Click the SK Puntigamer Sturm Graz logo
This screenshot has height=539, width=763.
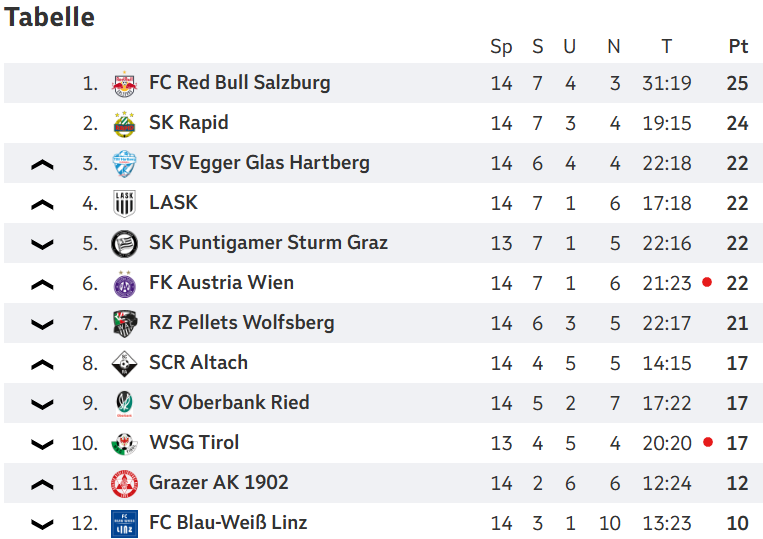tap(124, 244)
